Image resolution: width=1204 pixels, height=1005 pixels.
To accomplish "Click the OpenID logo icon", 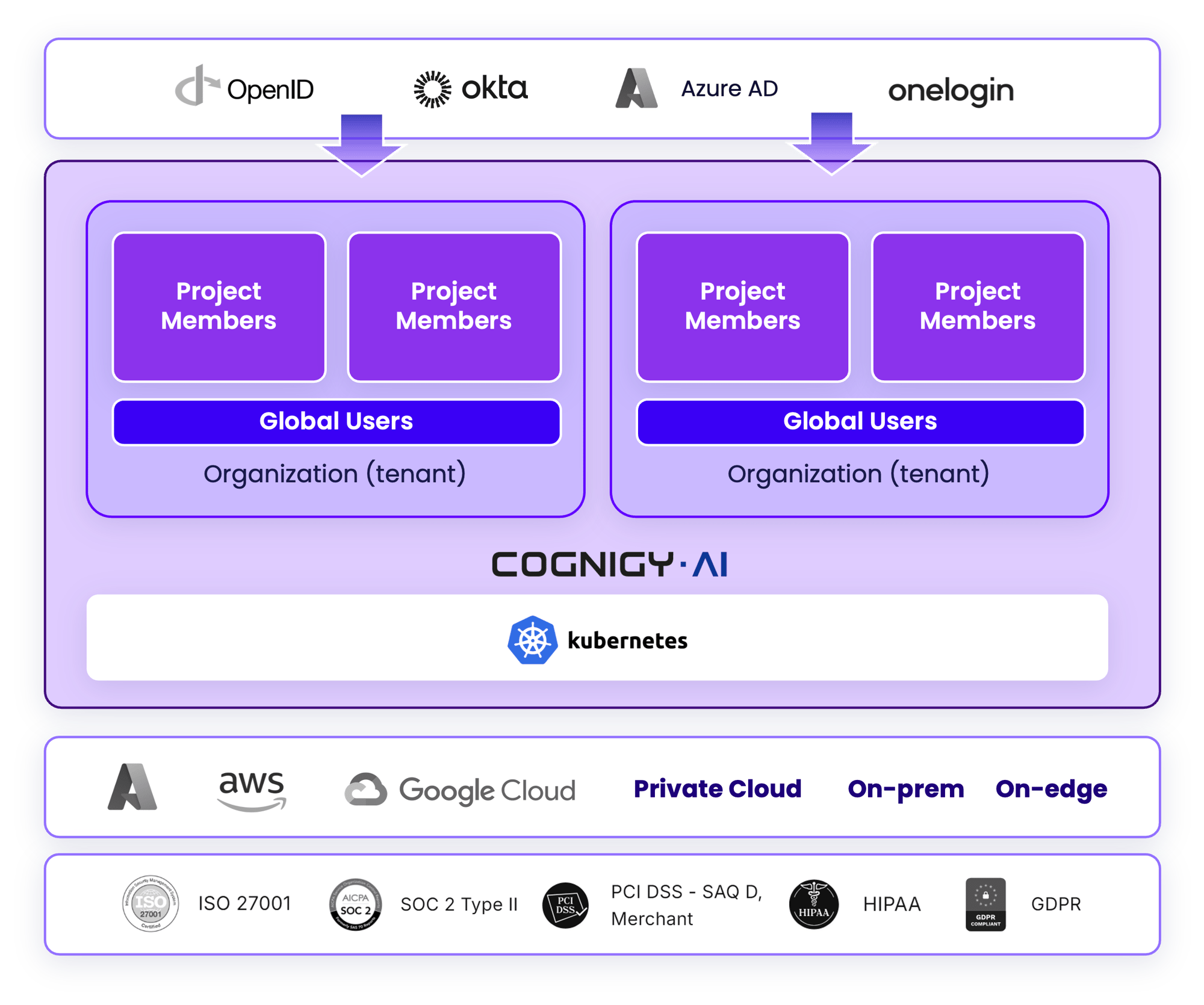I will click(197, 85).
